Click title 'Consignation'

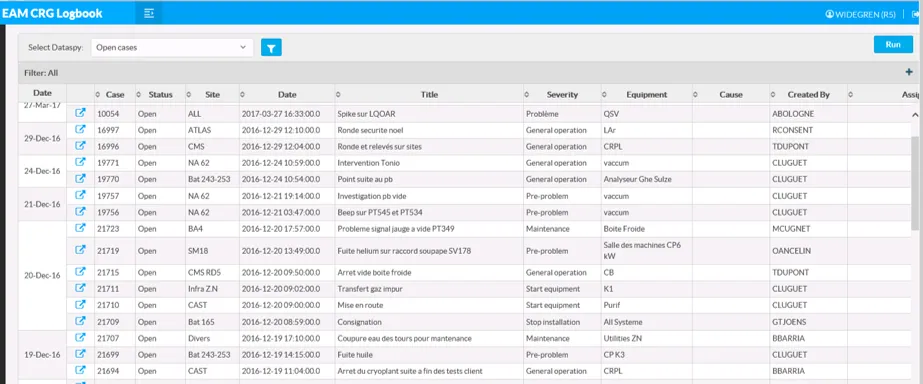pyautogui.click(x=359, y=322)
